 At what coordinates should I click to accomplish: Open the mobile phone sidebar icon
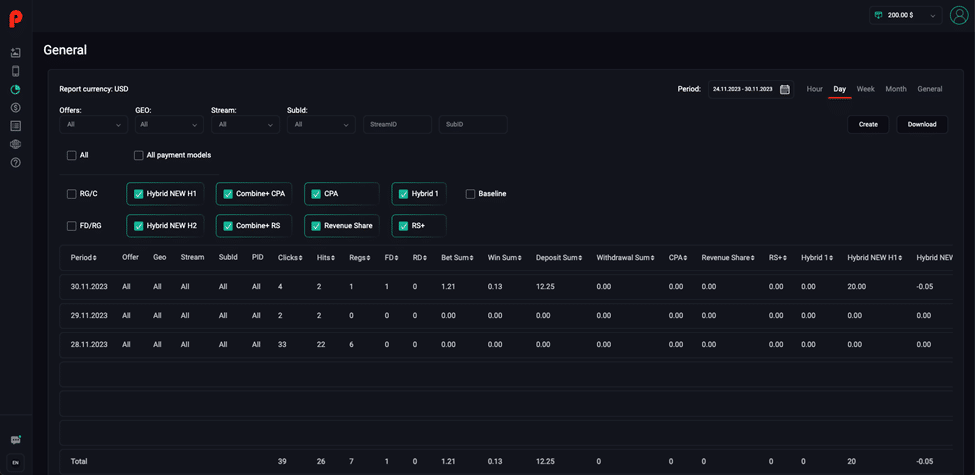(16, 71)
